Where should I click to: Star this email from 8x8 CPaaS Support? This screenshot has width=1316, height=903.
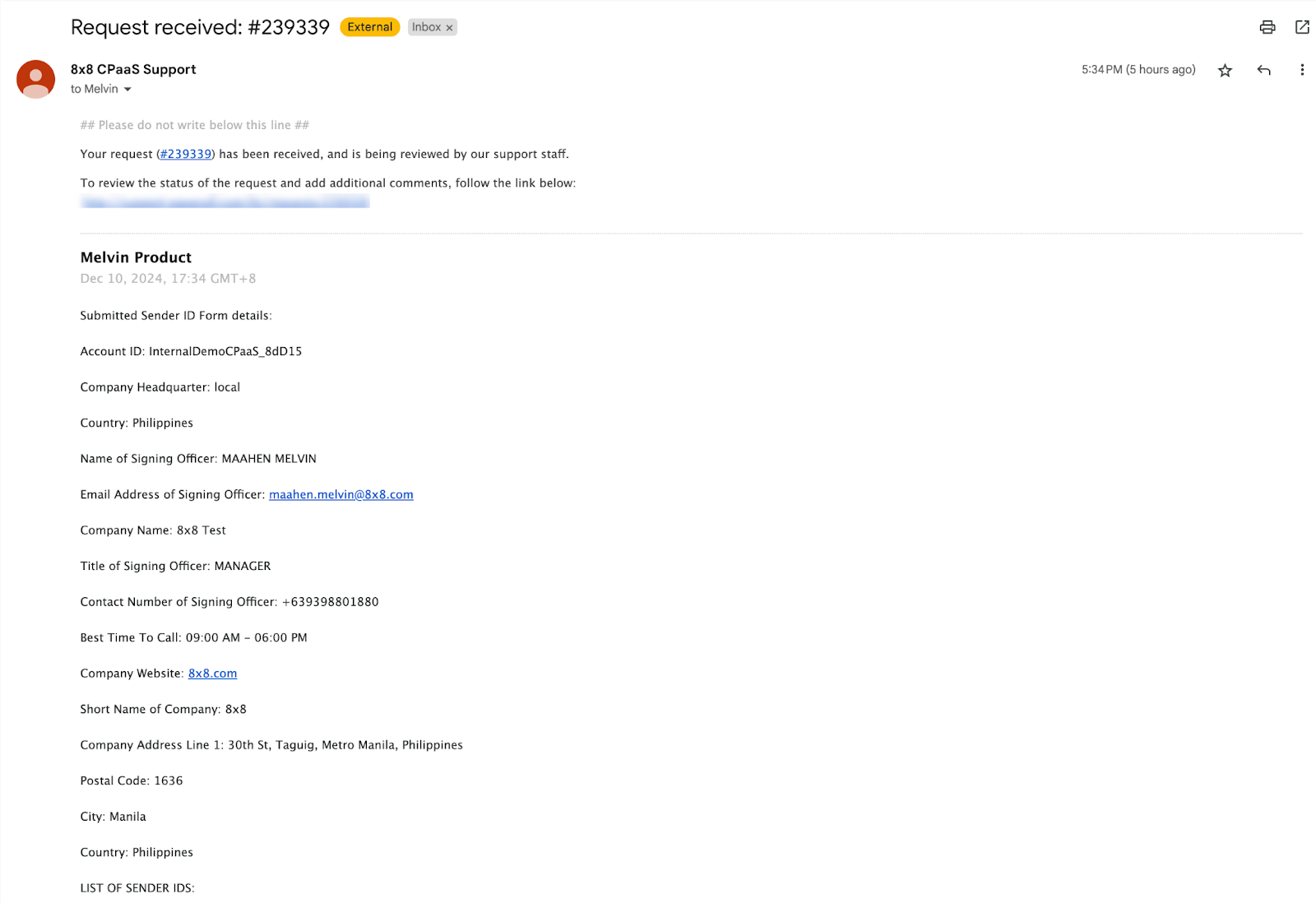coord(1225,71)
